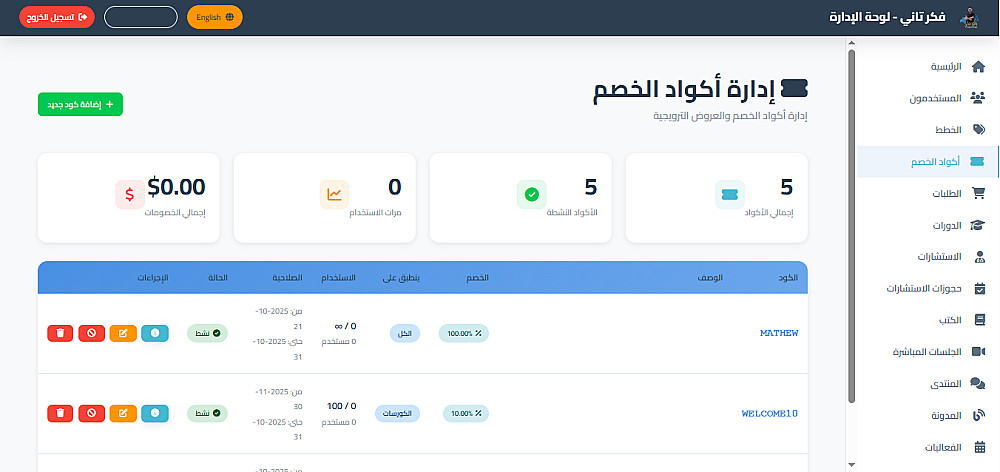Click the book icon beside الكتب
This screenshot has height=472, width=1000.
pos(980,320)
